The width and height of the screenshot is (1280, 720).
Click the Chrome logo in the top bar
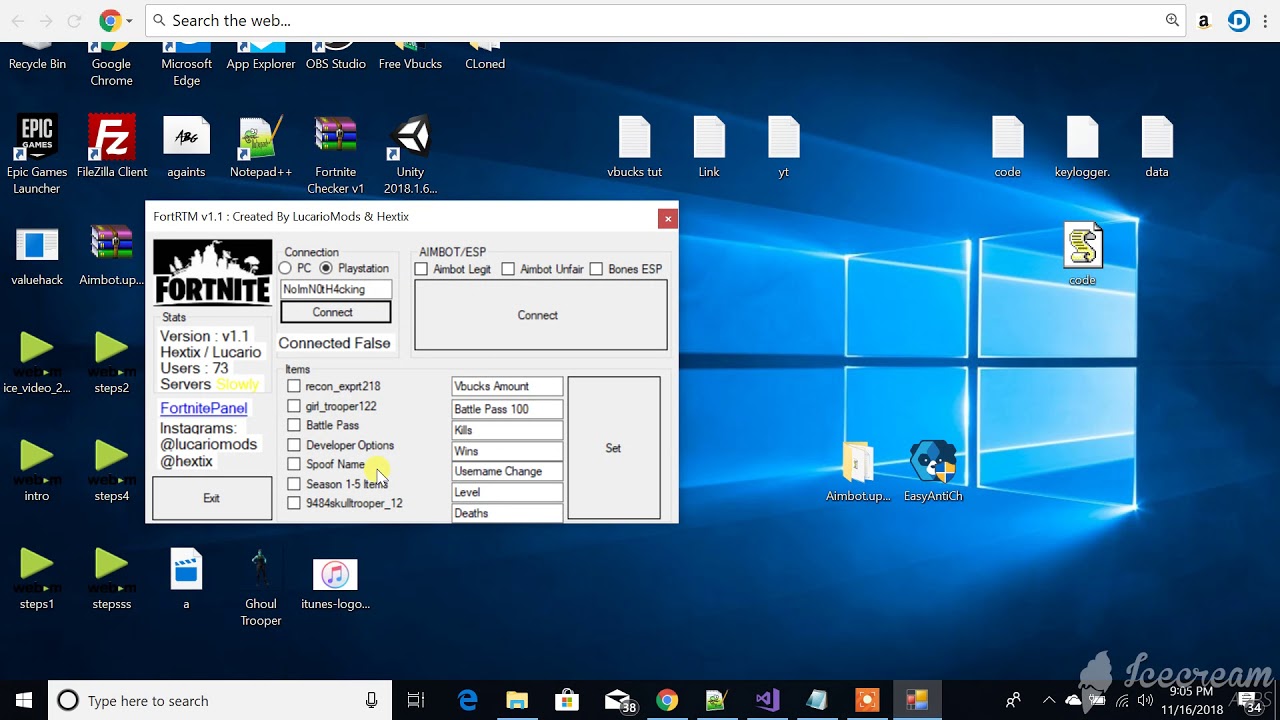(x=111, y=20)
